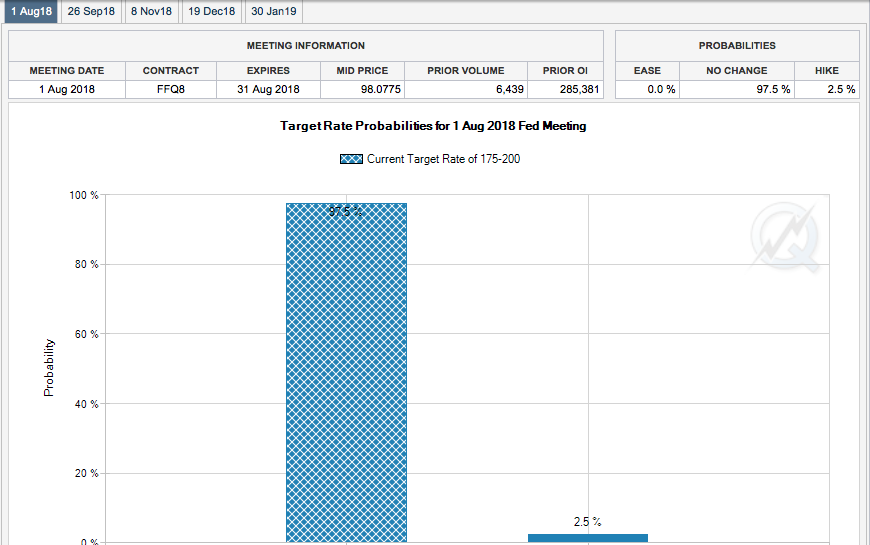Image resolution: width=870 pixels, height=545 pixels.
Task: Click the tall 97.5 % hatched bar
Action: click(346, 370)
